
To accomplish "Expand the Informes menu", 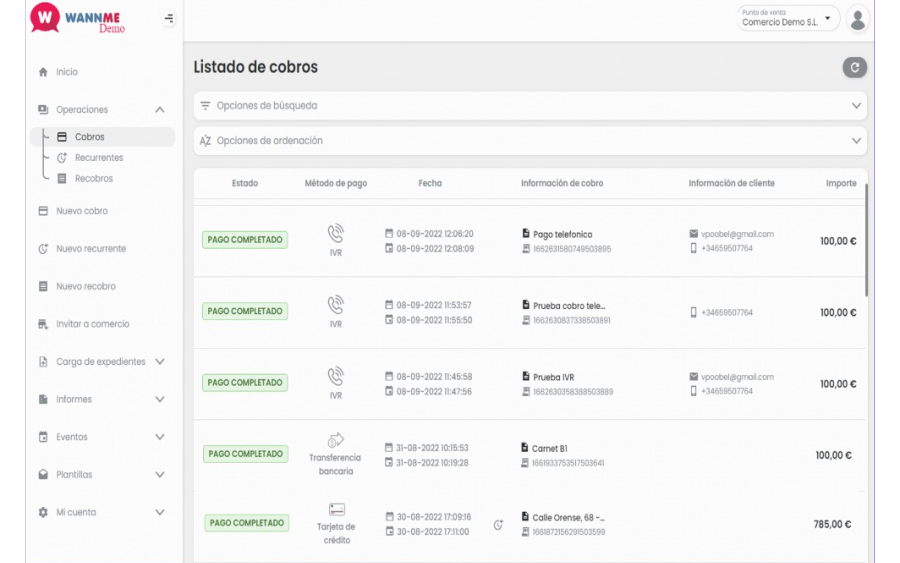I will (160, 399).
